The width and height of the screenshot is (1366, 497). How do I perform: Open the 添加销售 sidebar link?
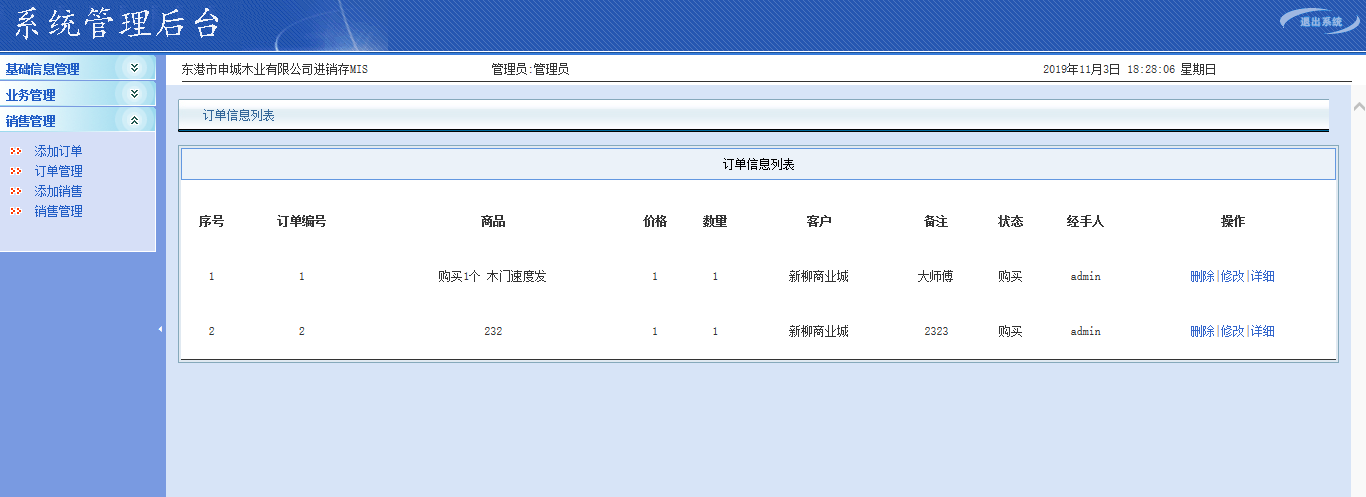coord(58,191)
